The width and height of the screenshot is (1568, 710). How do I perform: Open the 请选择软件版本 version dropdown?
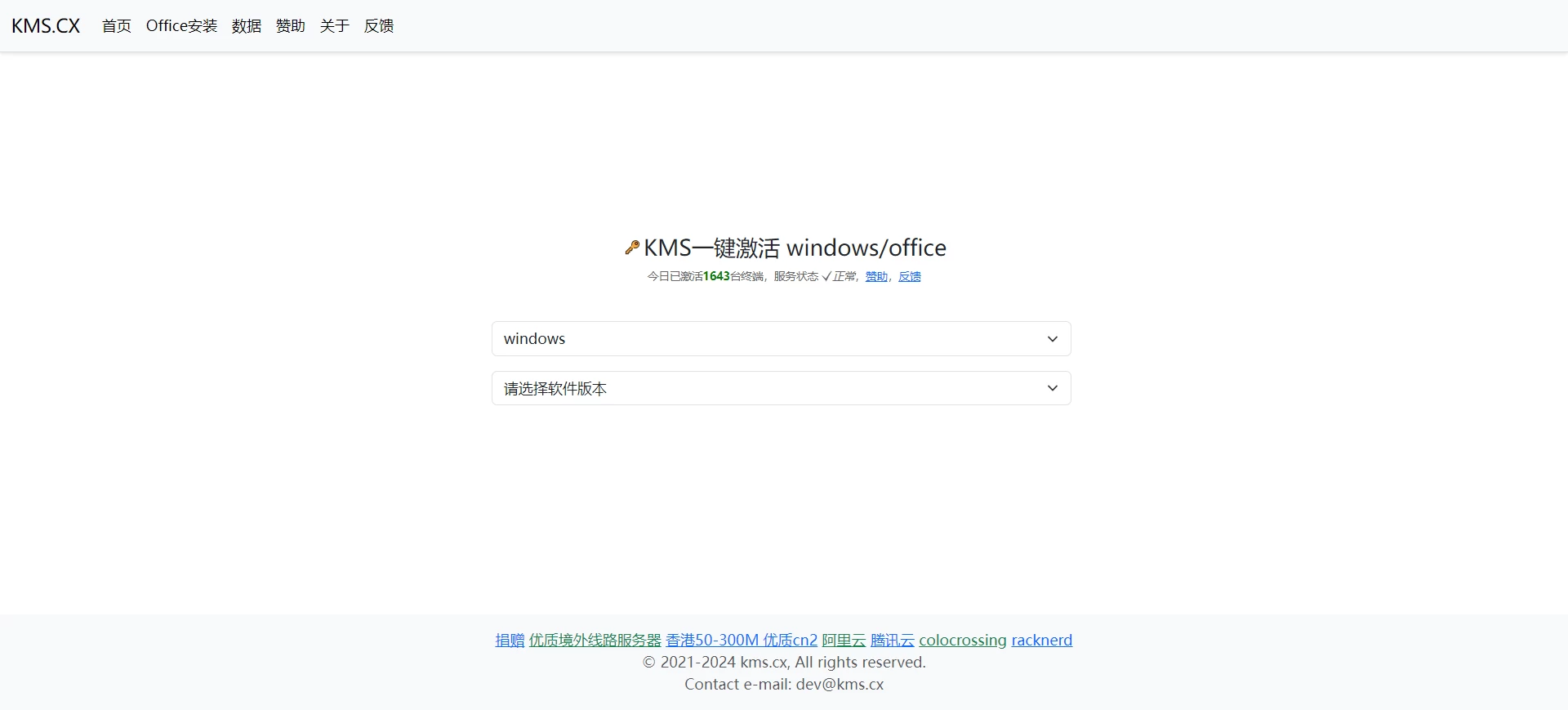[782, 388]
